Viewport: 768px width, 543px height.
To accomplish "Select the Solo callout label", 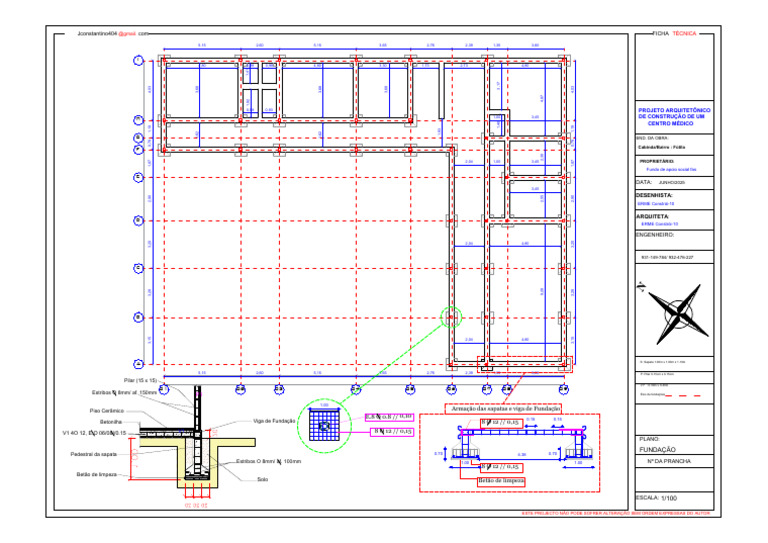I will click(263, 479).
